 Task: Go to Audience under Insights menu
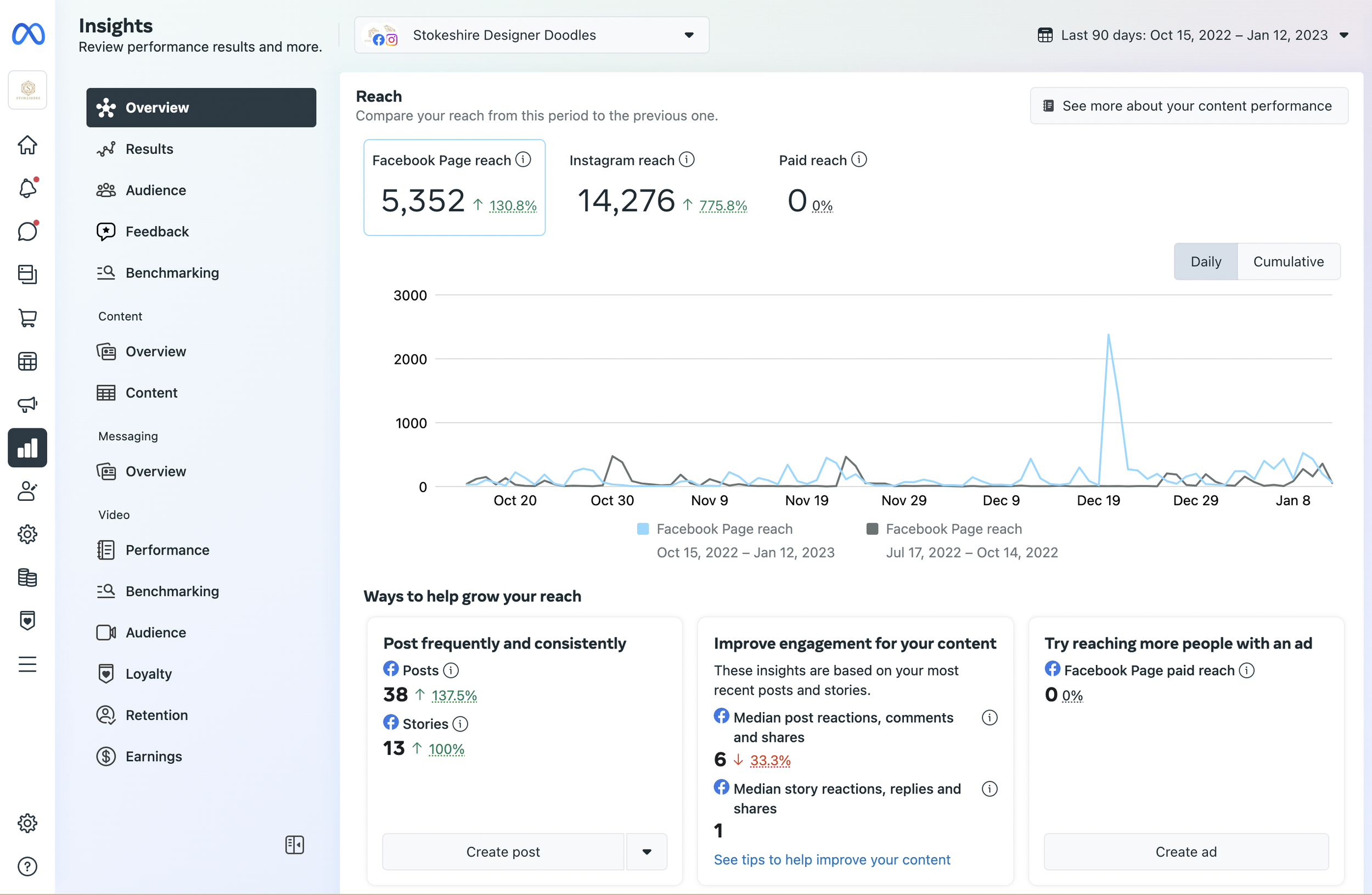(x=156, y=191)
